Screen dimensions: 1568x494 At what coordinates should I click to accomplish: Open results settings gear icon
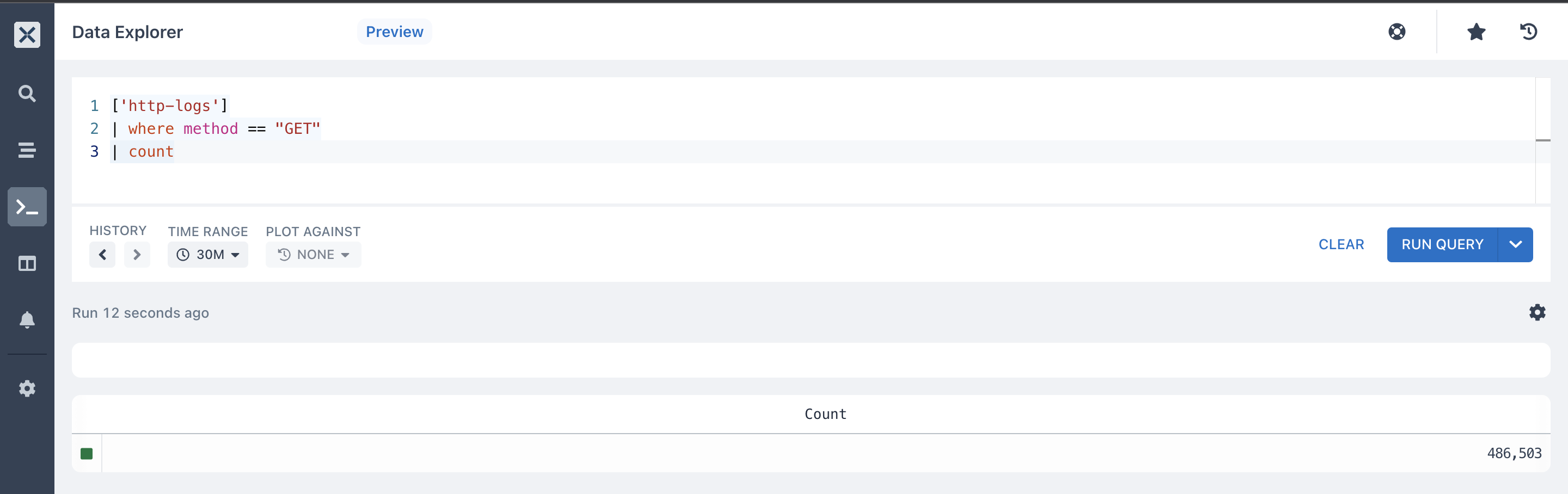coord(1537,313)
